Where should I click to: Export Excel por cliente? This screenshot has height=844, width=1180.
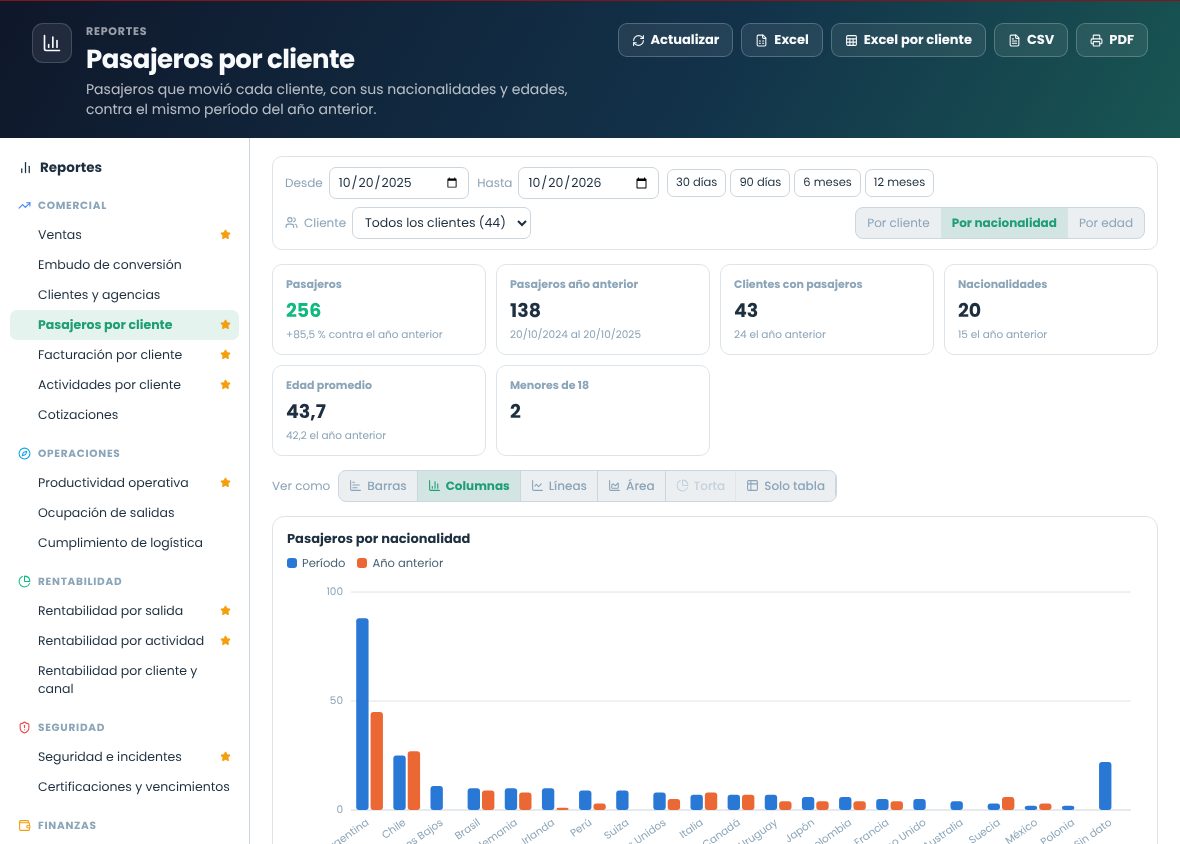[x=908, y=40]
